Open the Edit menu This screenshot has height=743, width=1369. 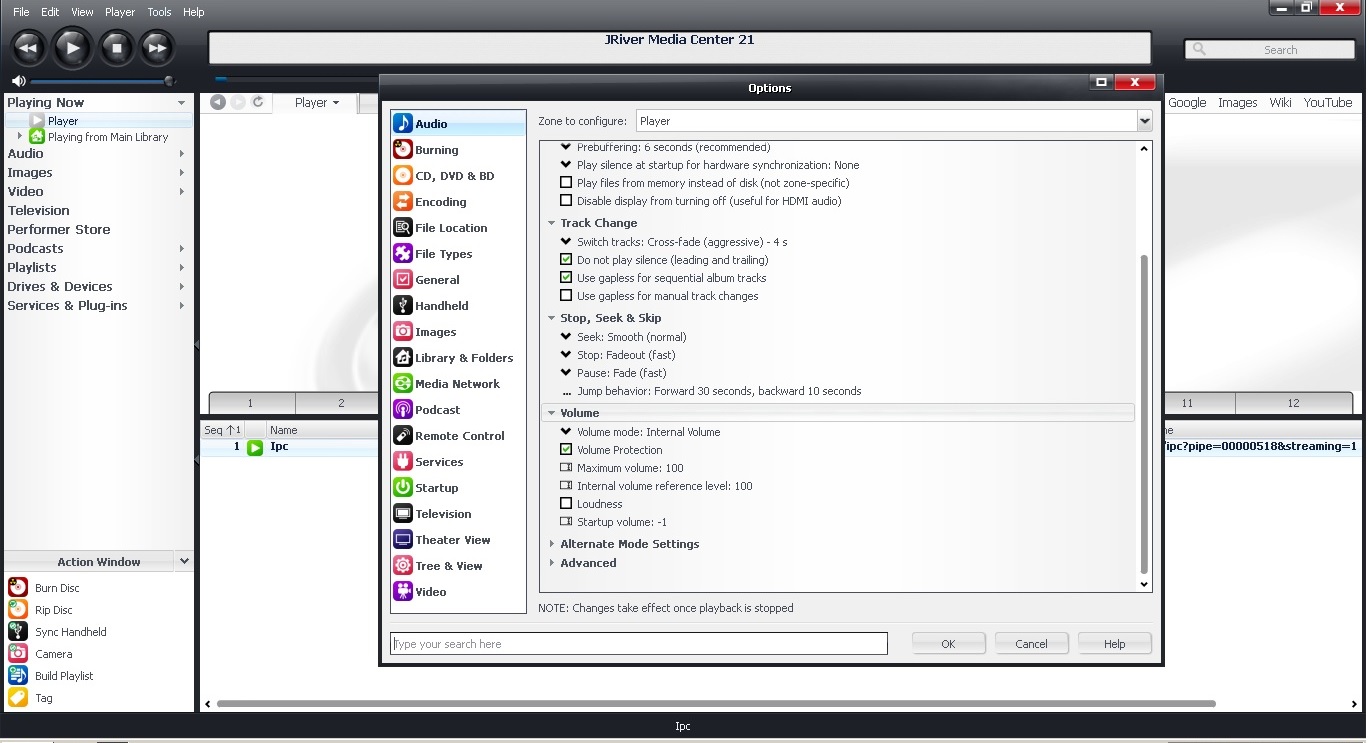click(50, 12)
